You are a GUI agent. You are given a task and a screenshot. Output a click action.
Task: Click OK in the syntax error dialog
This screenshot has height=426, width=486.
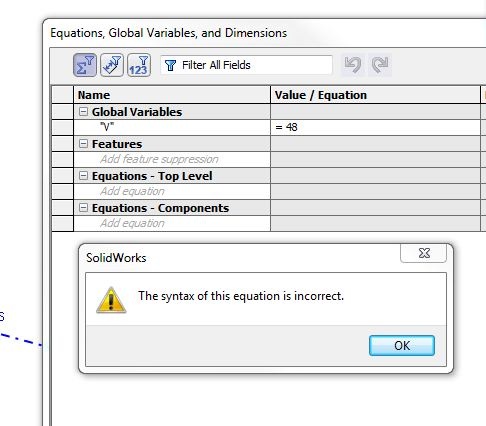(402, 345)
